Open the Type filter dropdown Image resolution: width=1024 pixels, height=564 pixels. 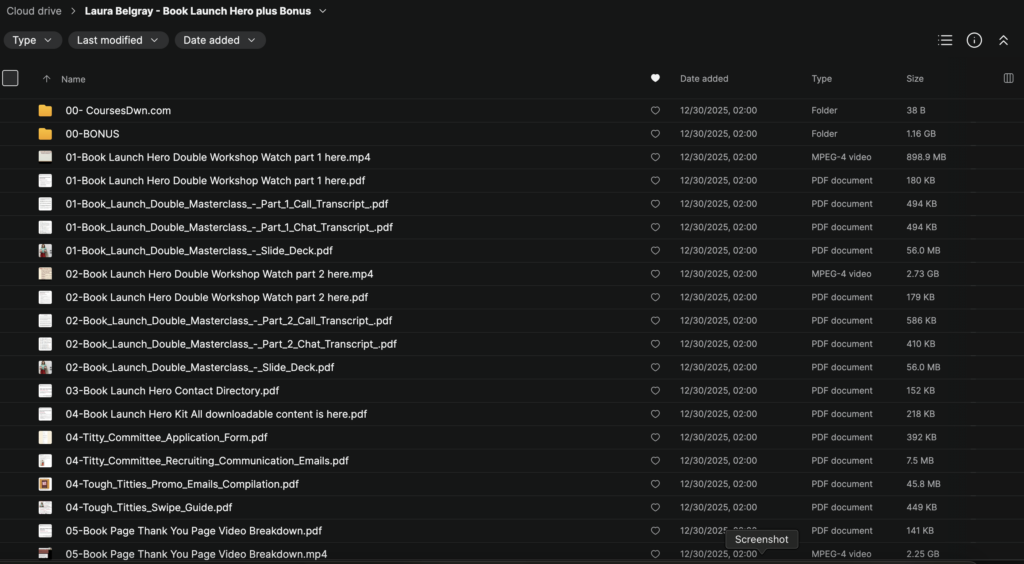pyautogui.click(x=33, y=40)
